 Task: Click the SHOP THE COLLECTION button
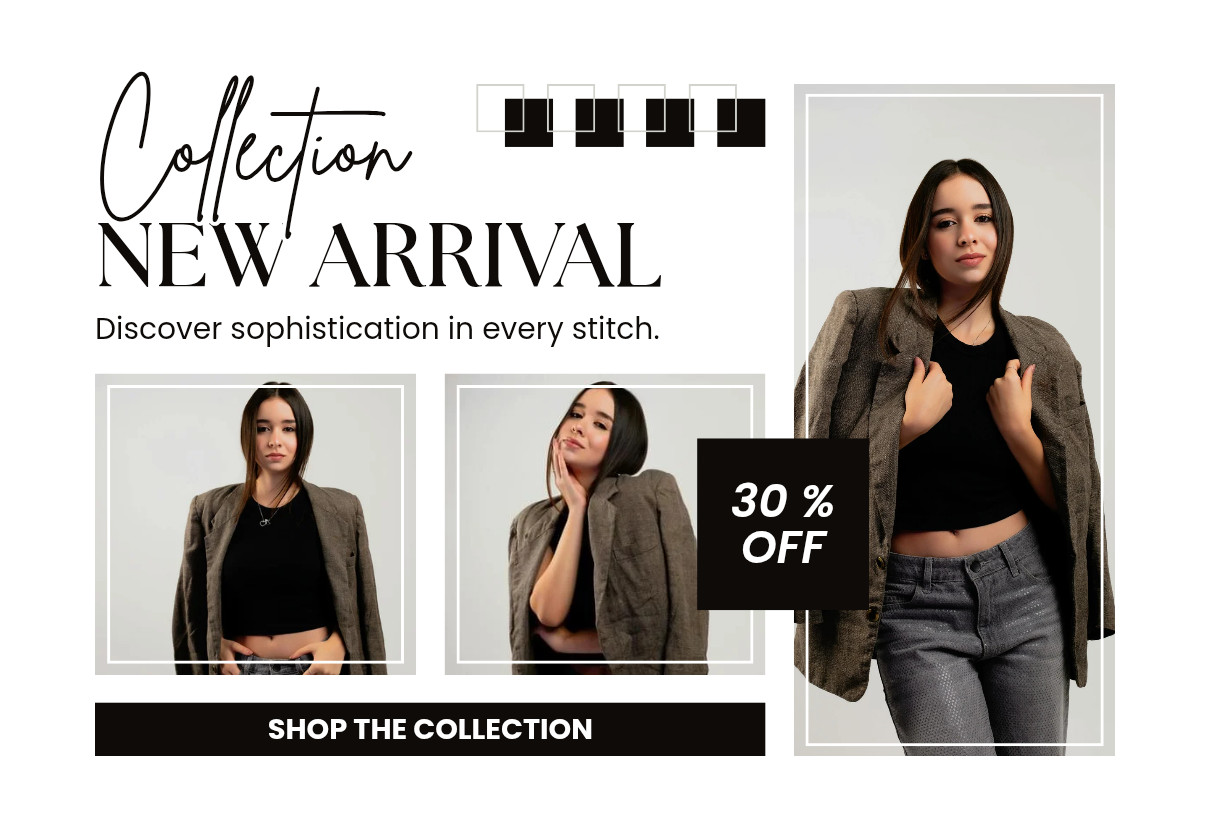[x=430, y=729]
